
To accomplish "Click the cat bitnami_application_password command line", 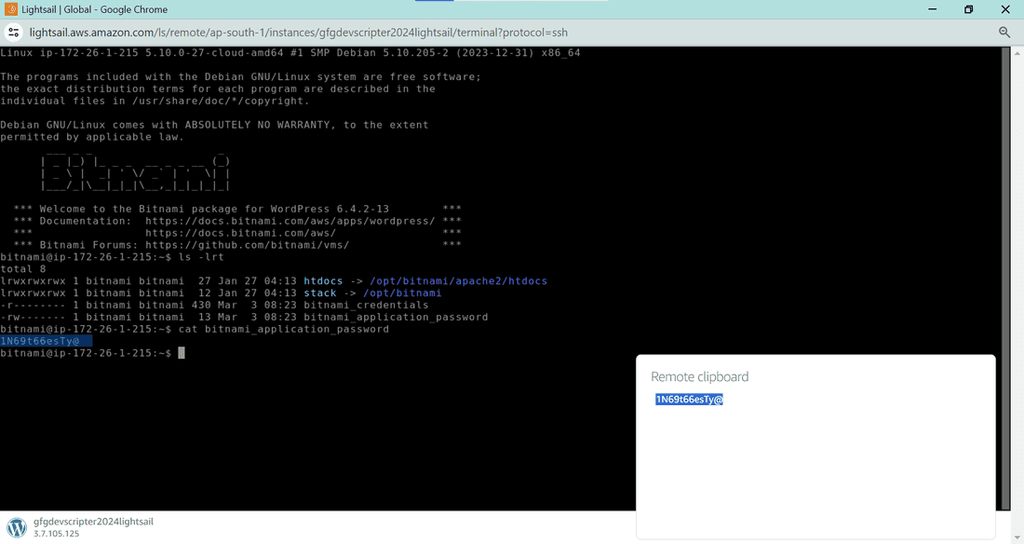I will 284,329.
